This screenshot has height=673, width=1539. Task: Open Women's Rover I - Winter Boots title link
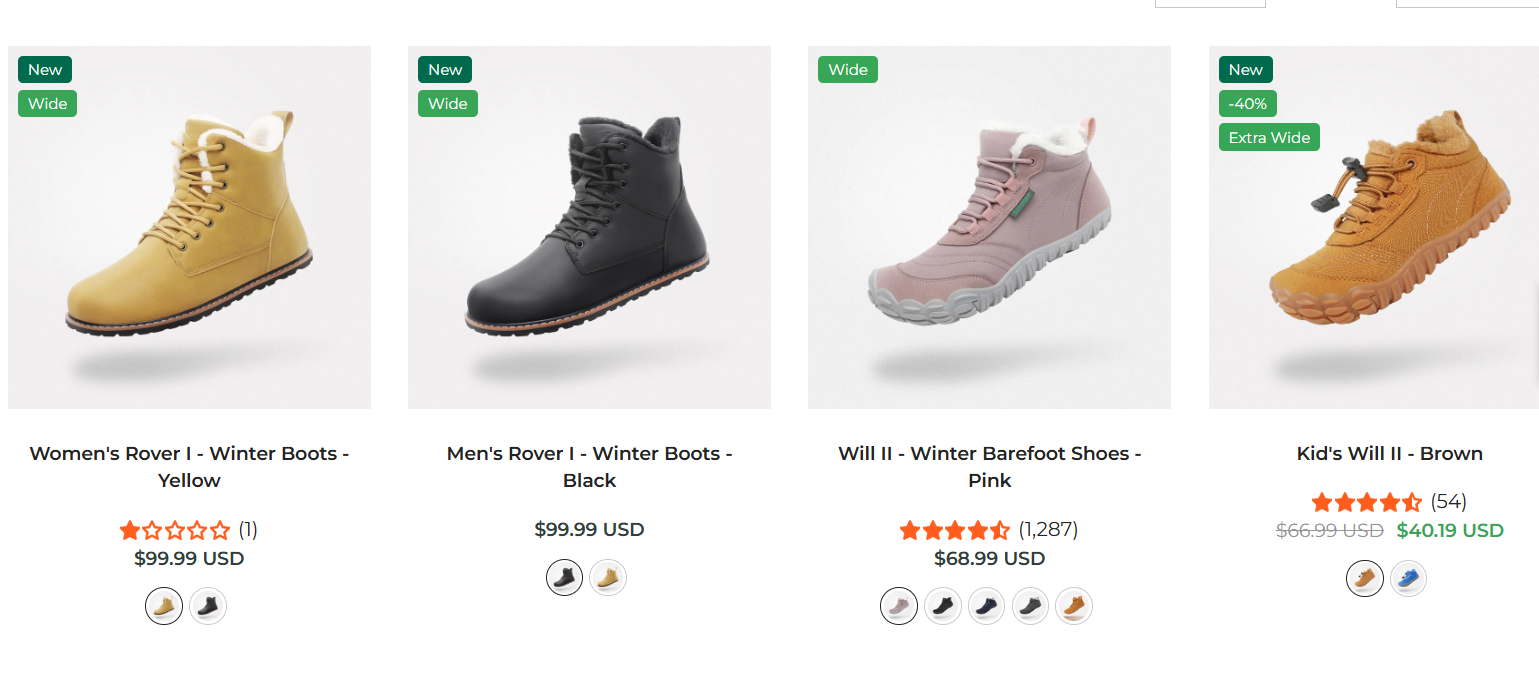pos(189,467)
